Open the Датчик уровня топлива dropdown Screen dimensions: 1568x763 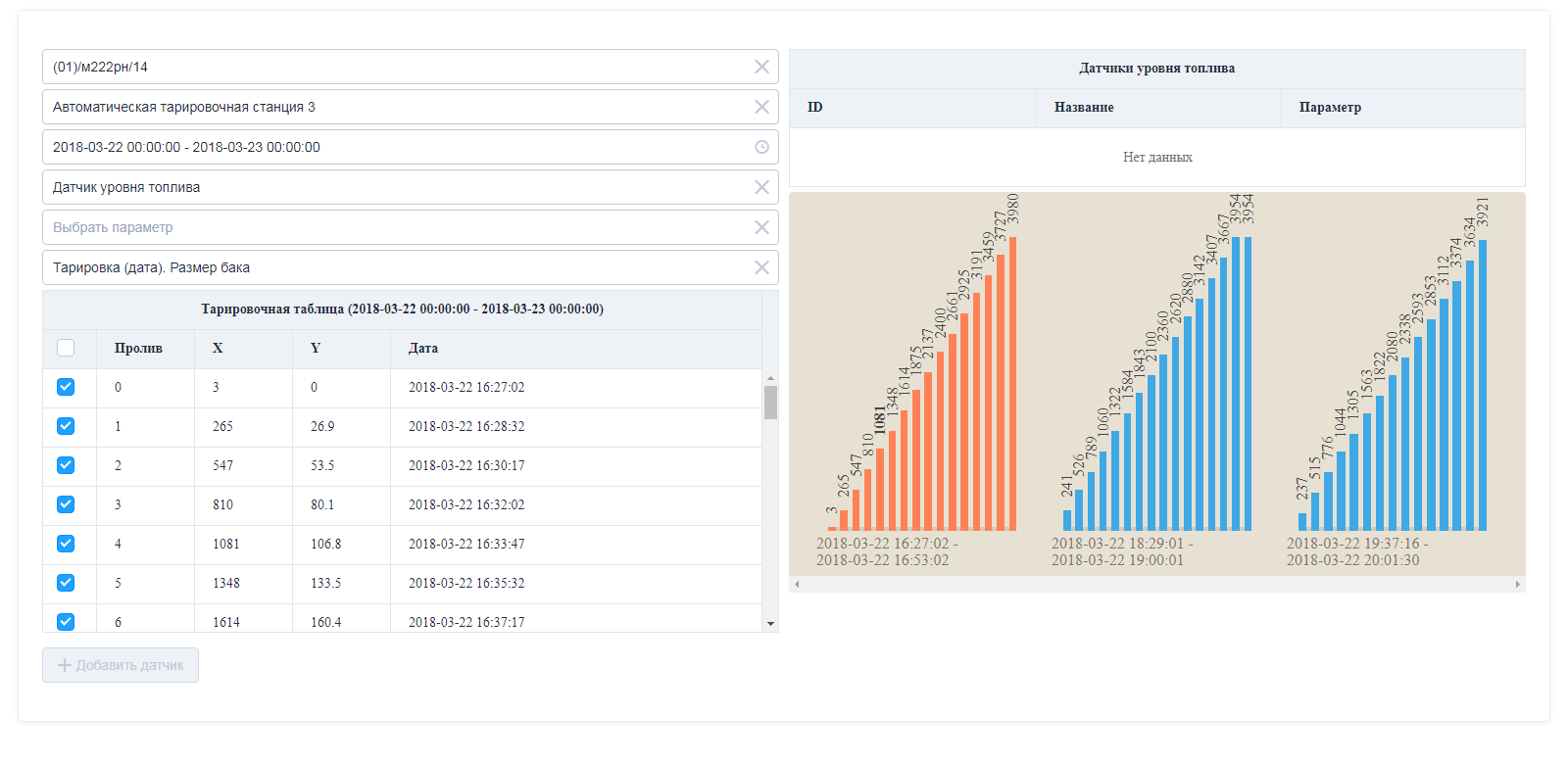(392, 187)
